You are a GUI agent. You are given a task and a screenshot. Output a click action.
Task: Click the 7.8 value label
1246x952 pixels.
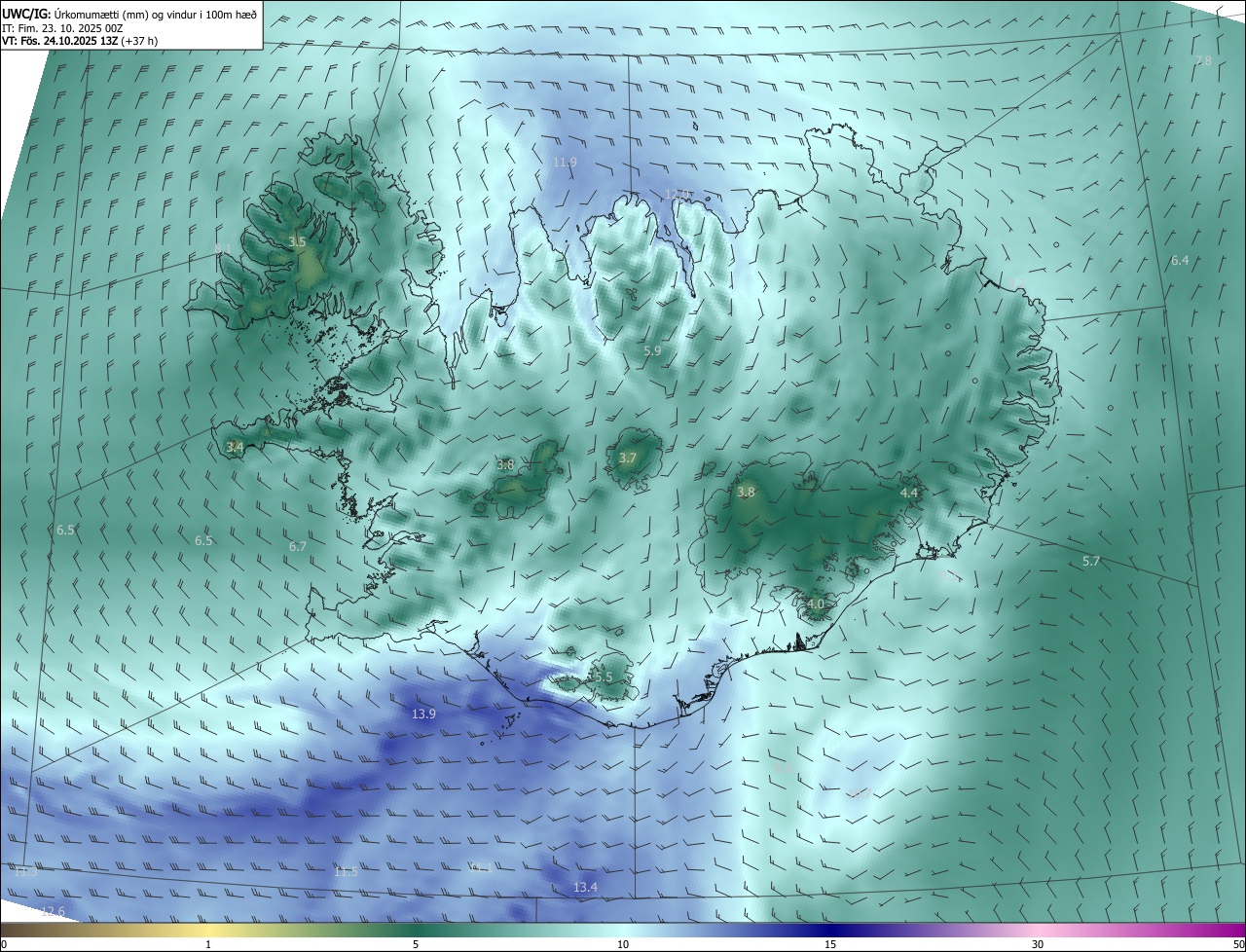(1203, 61)
